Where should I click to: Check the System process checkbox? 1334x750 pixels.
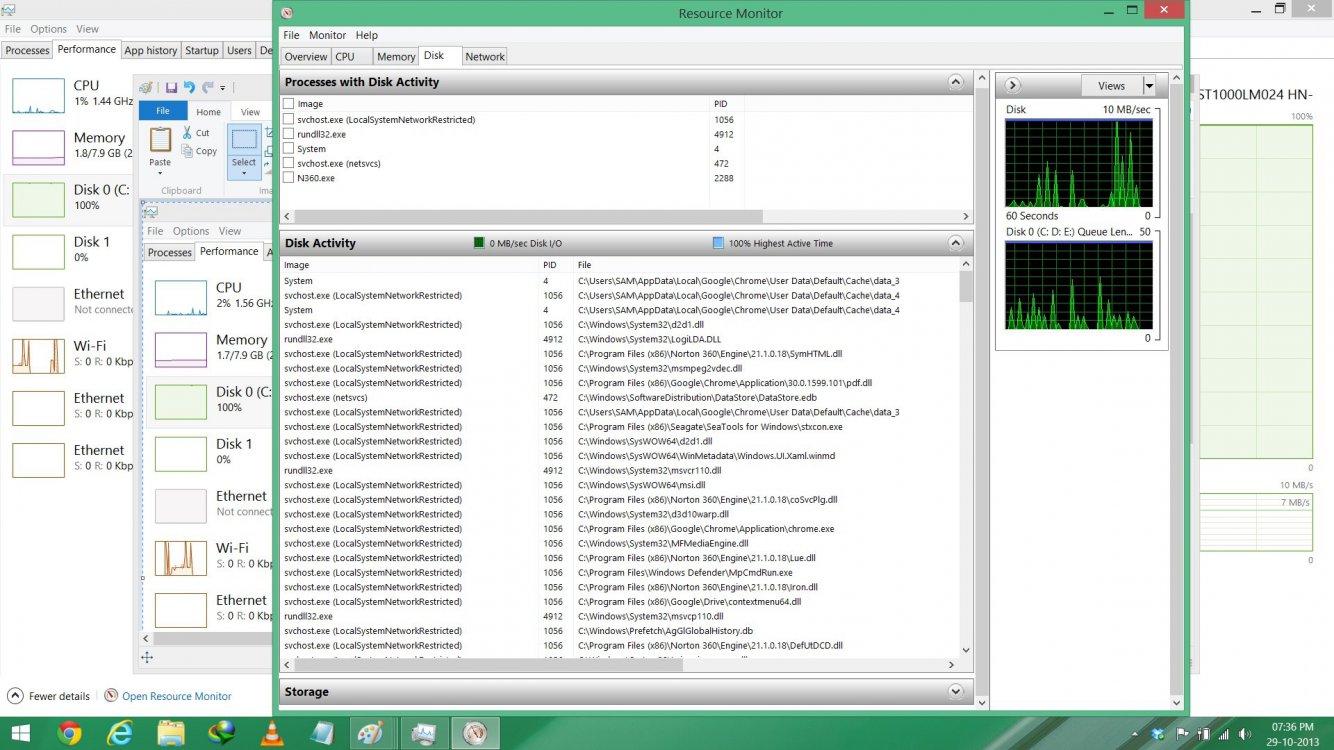point(289,148)
